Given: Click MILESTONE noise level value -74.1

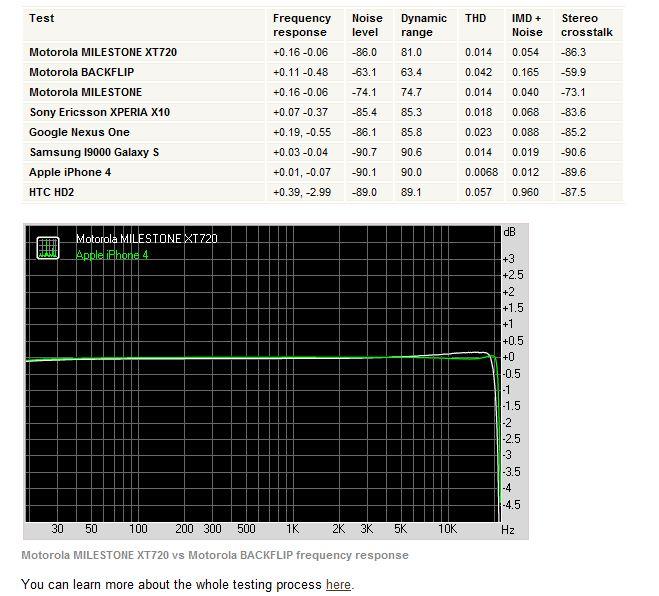Looking at the screenshot, I should coord(364,92).
